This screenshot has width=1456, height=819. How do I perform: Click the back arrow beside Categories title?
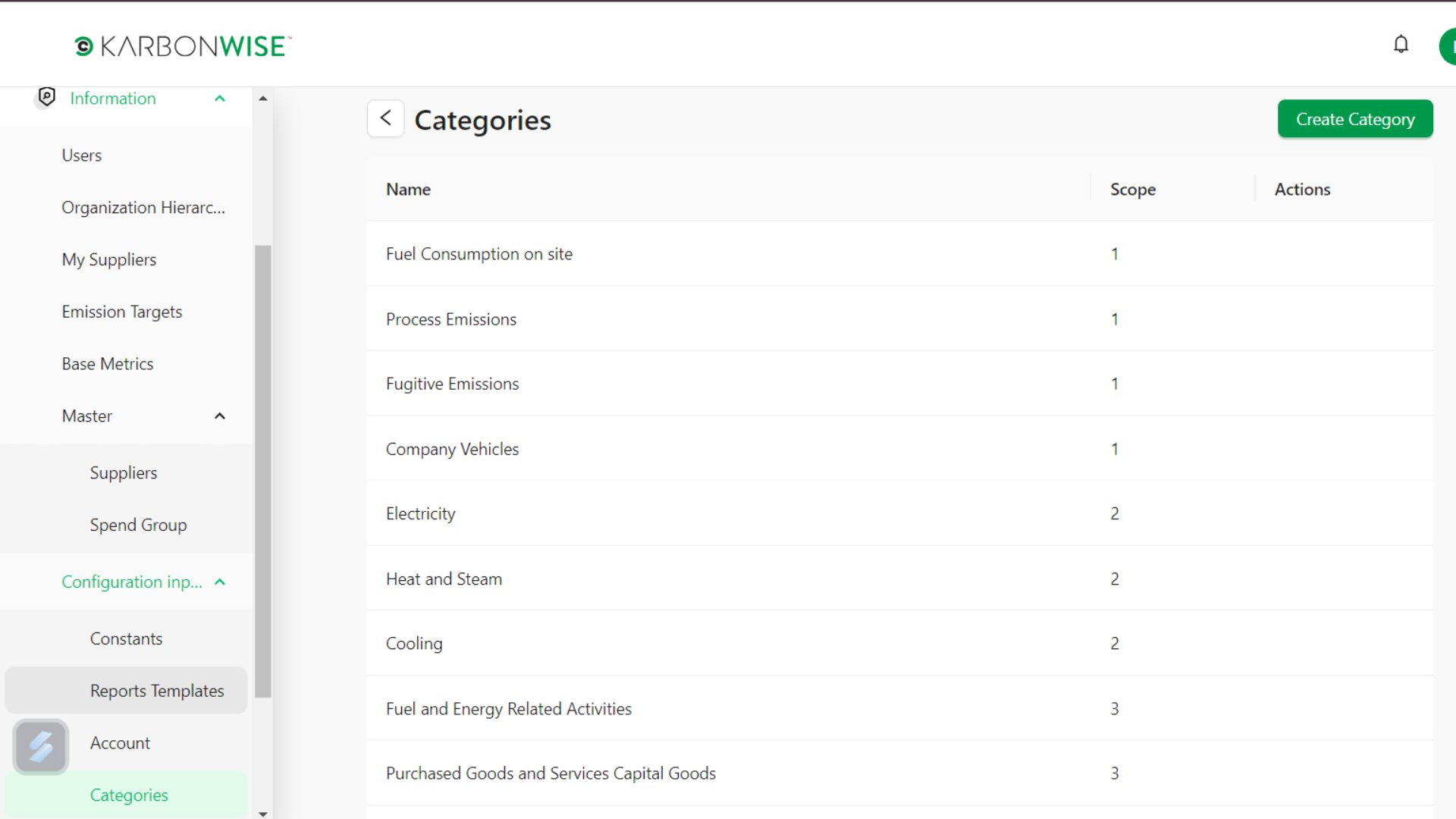pos(385,118)
